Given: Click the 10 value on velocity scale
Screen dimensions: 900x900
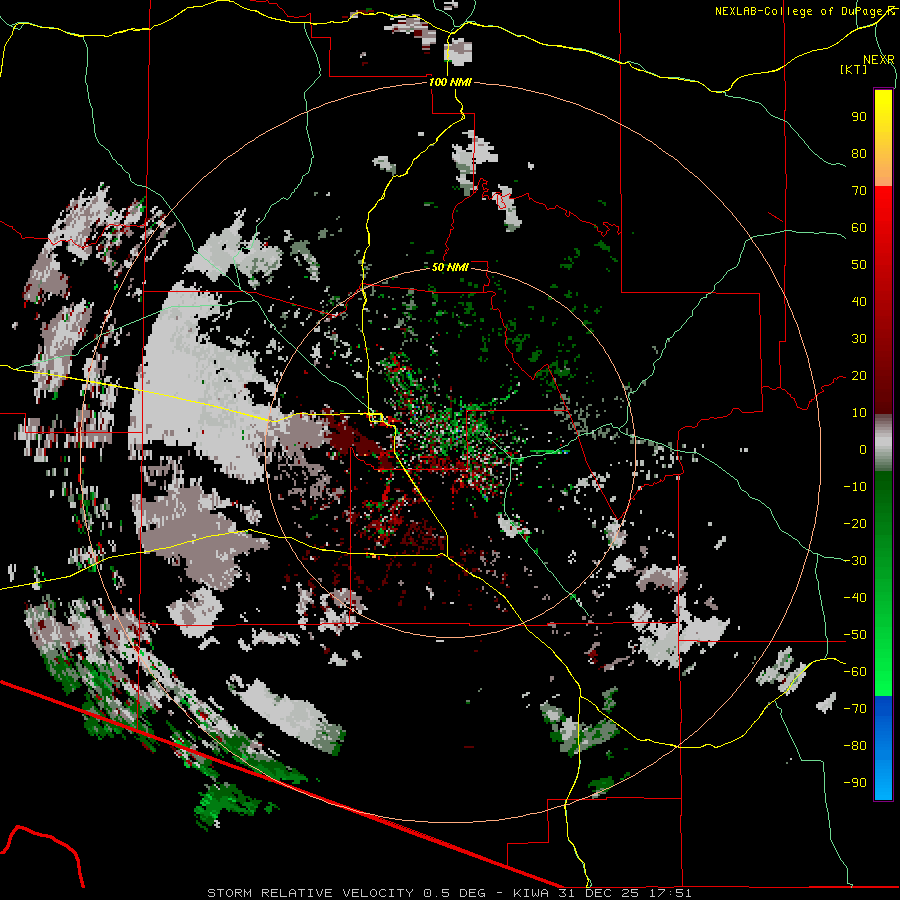Looking at the screenshot, I should click(859, 413).
